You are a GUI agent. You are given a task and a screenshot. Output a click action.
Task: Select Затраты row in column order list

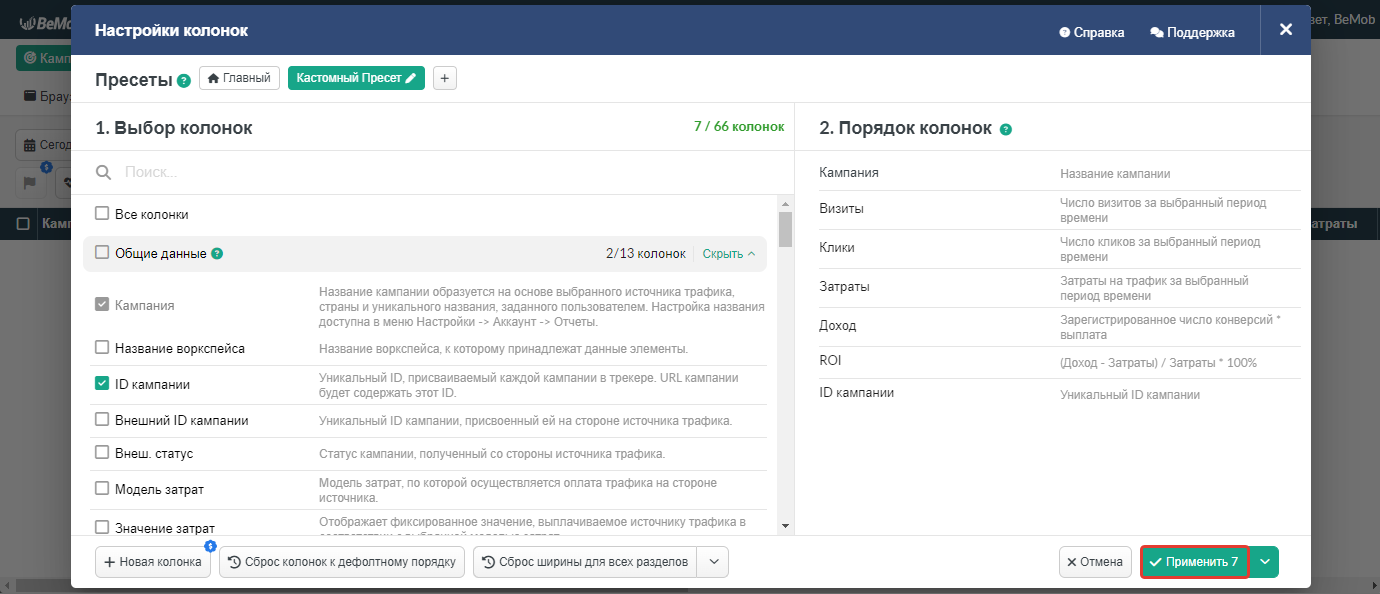coord(1060,288)
